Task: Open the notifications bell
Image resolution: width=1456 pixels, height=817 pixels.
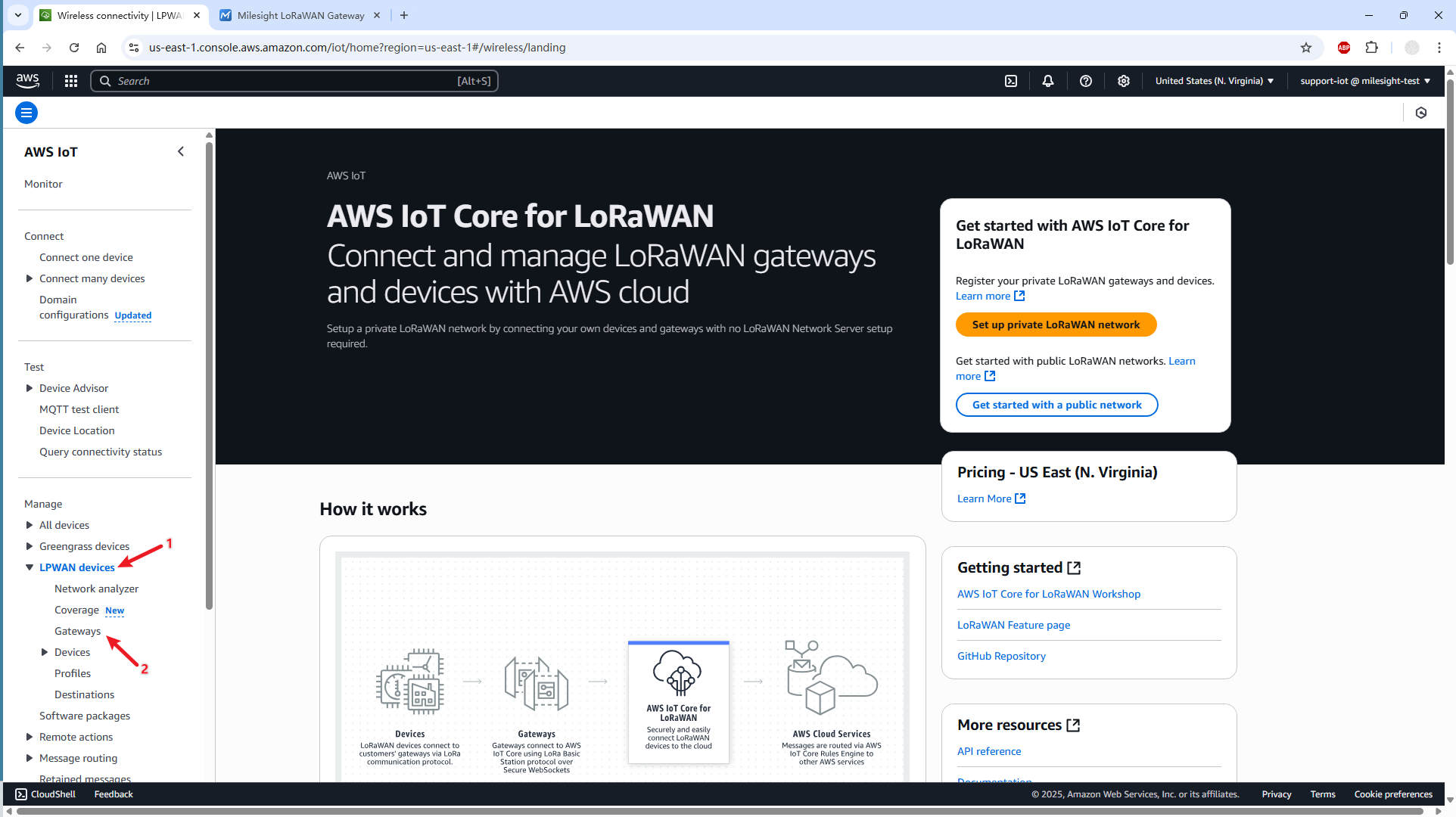Action: pos(1048,81)
